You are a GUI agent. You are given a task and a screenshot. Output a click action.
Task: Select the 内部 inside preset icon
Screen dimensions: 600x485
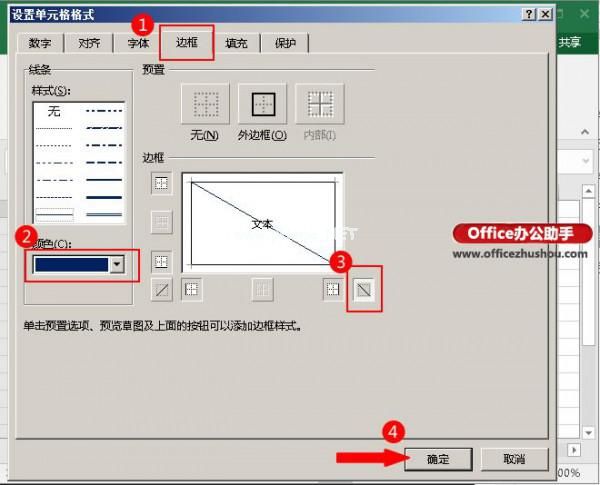320,104
